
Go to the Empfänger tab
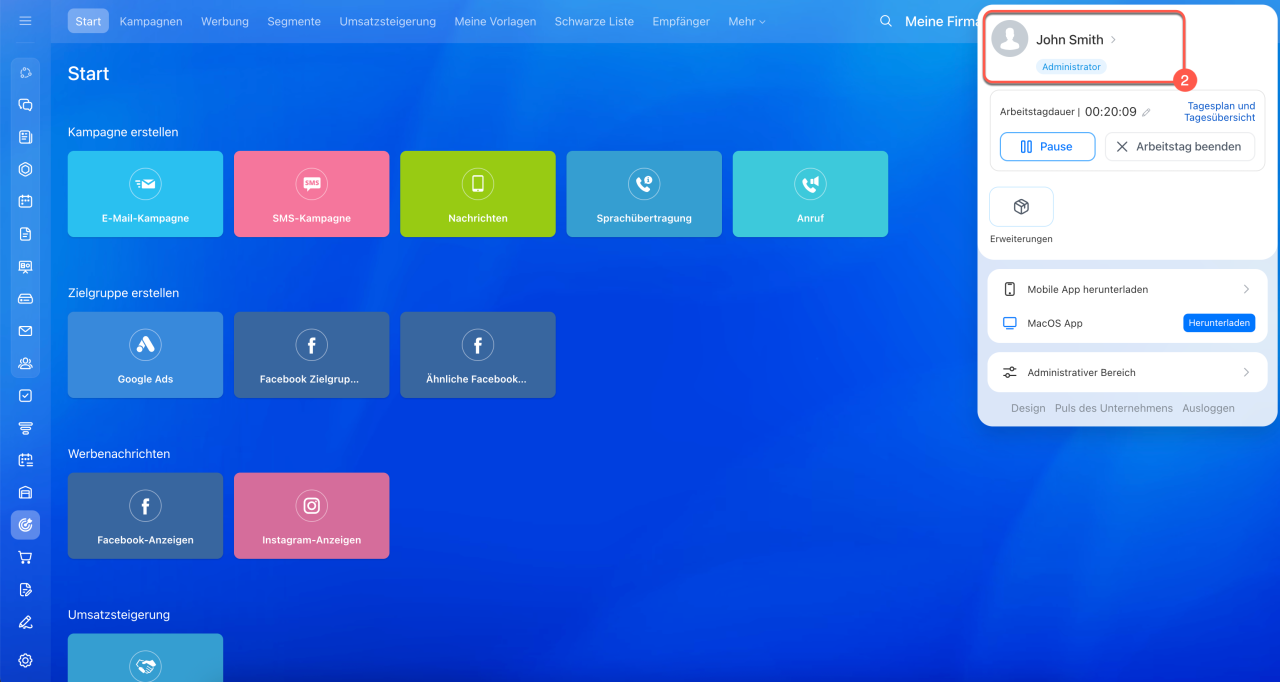click(x=681, y=21)
